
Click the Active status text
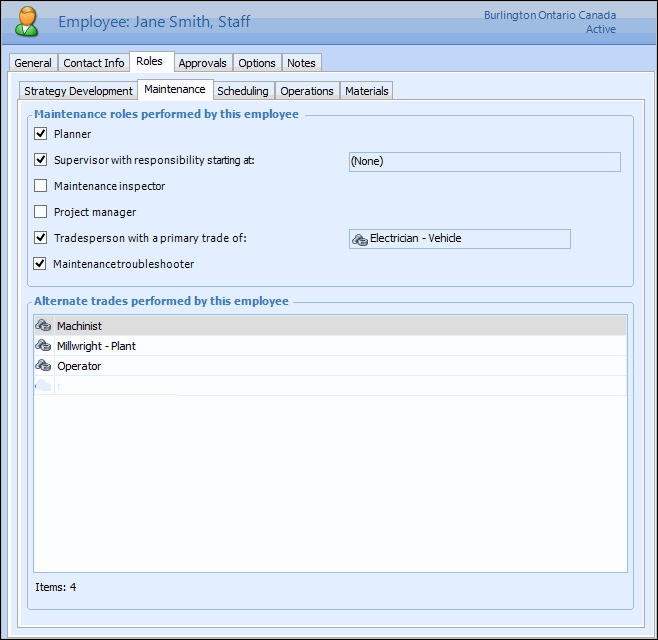coord(601,29)
